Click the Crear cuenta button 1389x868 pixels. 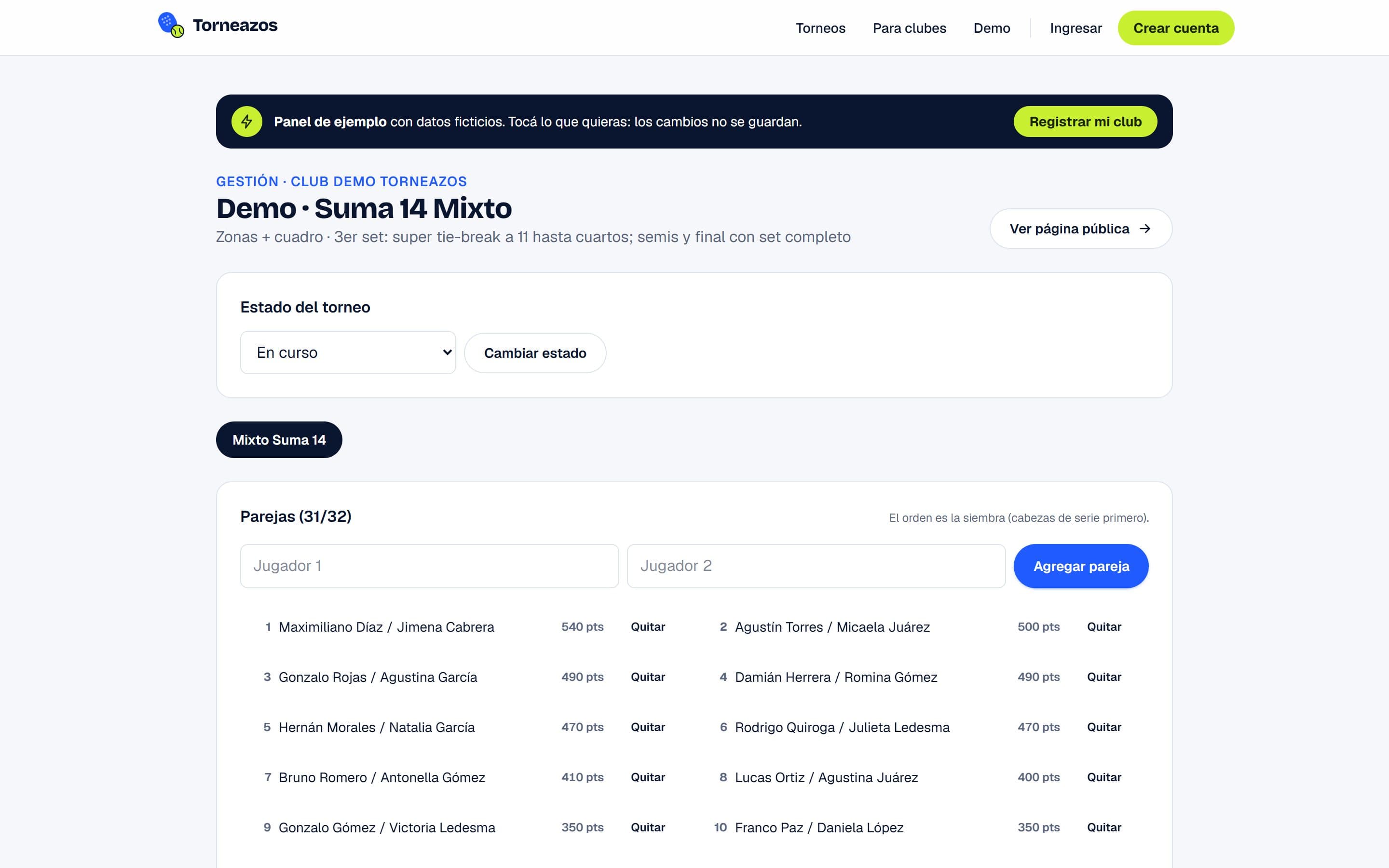pyautogui.click(x=1175, y=28)
